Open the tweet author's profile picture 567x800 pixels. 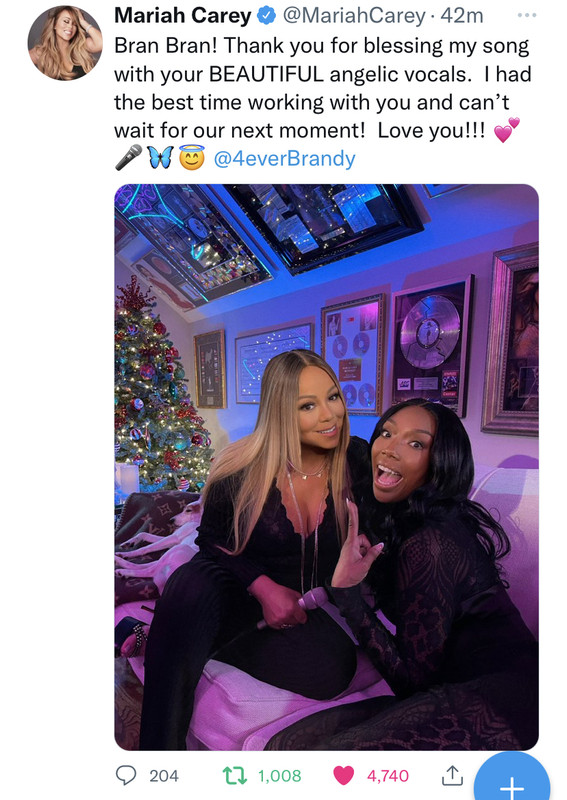(65, 43)
